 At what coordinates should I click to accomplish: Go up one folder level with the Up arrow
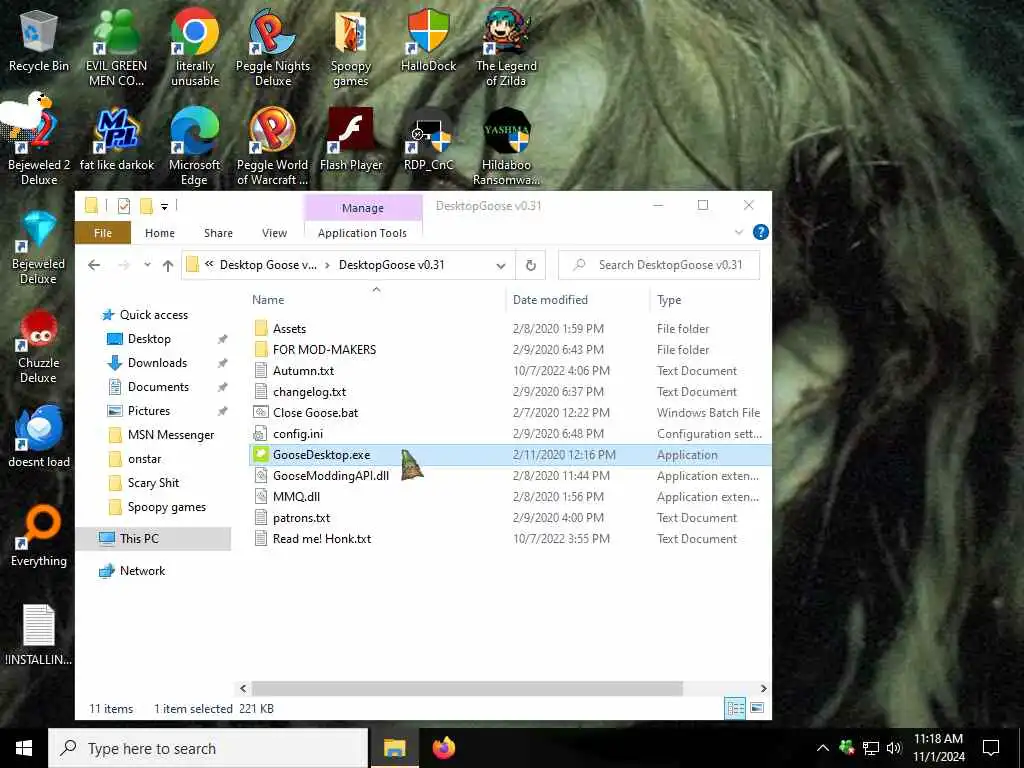168,265
